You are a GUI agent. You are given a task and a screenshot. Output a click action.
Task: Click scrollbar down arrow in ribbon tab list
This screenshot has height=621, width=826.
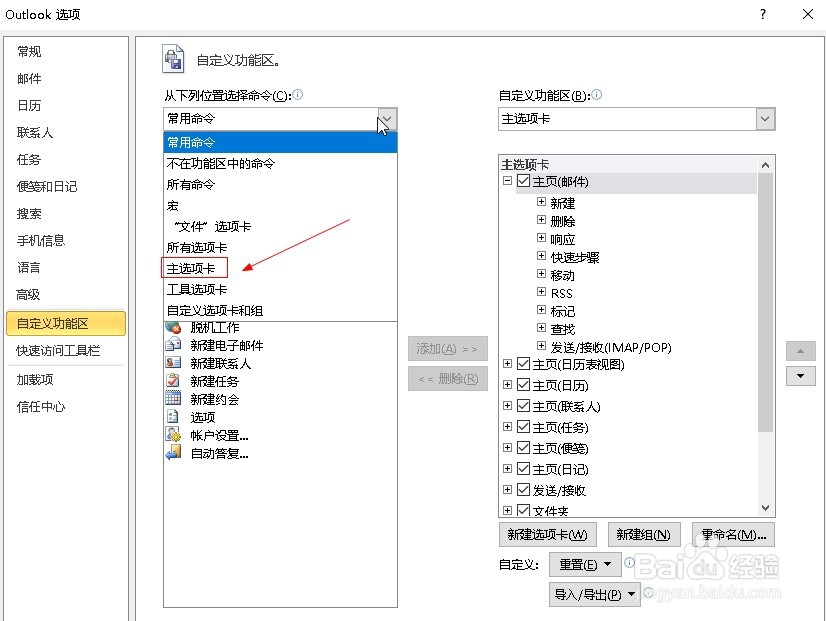[x=765, y=508]
